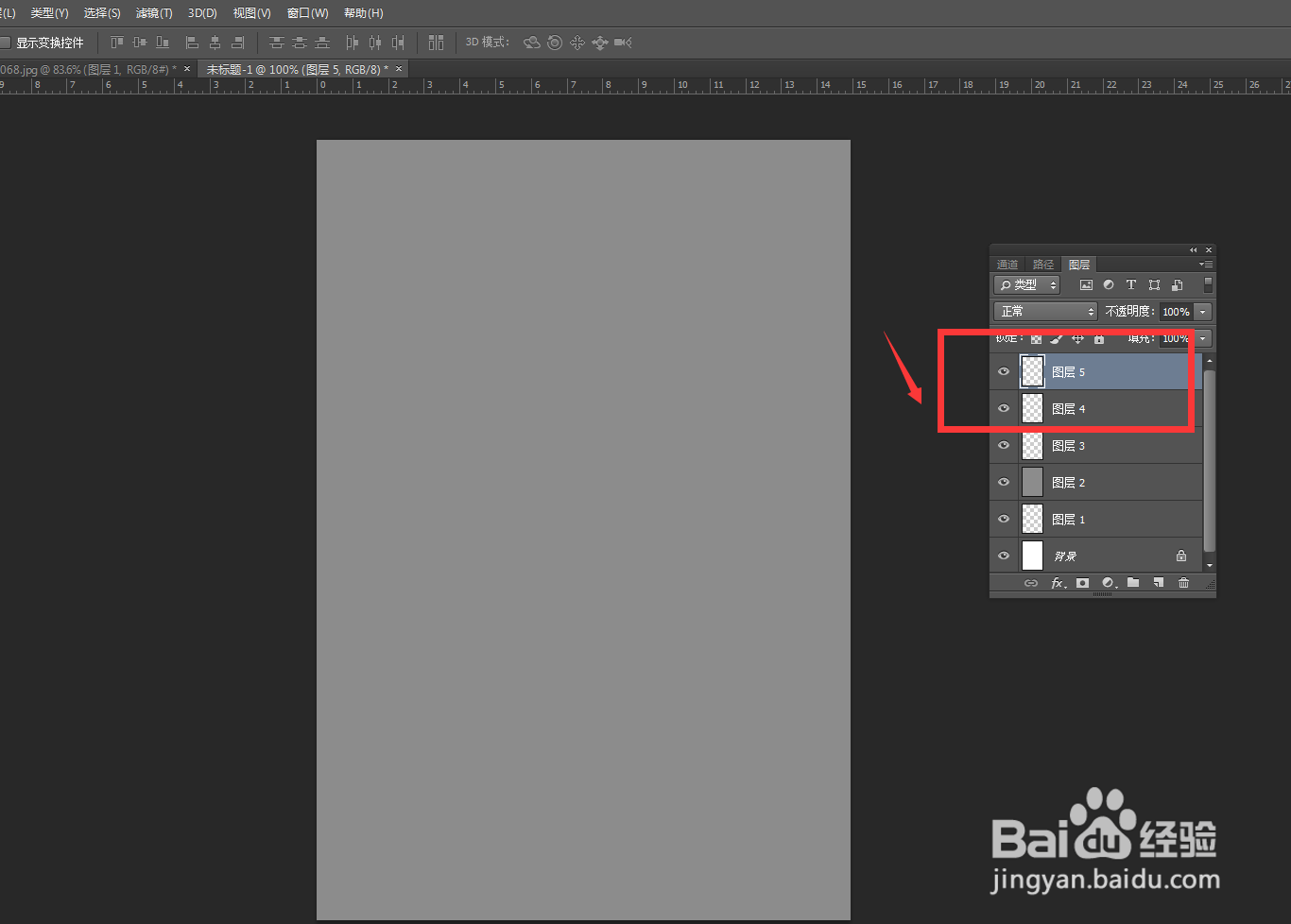Switch to the 通道 tab

[x=1007, y=265]
